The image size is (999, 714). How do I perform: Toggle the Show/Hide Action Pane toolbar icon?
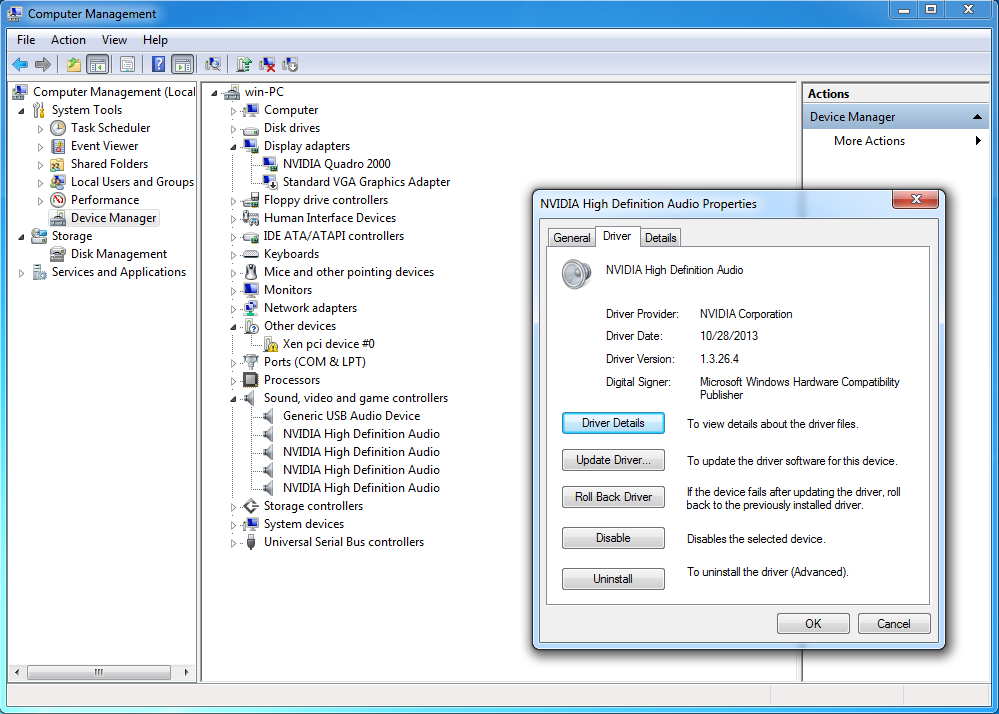coord(182,64)
